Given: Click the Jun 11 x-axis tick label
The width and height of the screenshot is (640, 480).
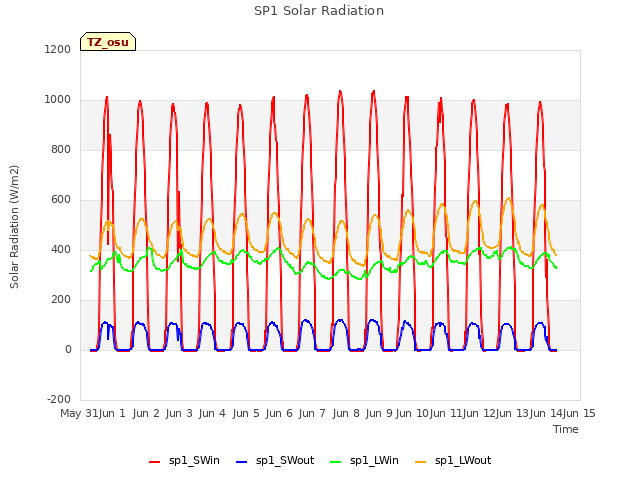Looking at the screenshot, I should [446, 413].
